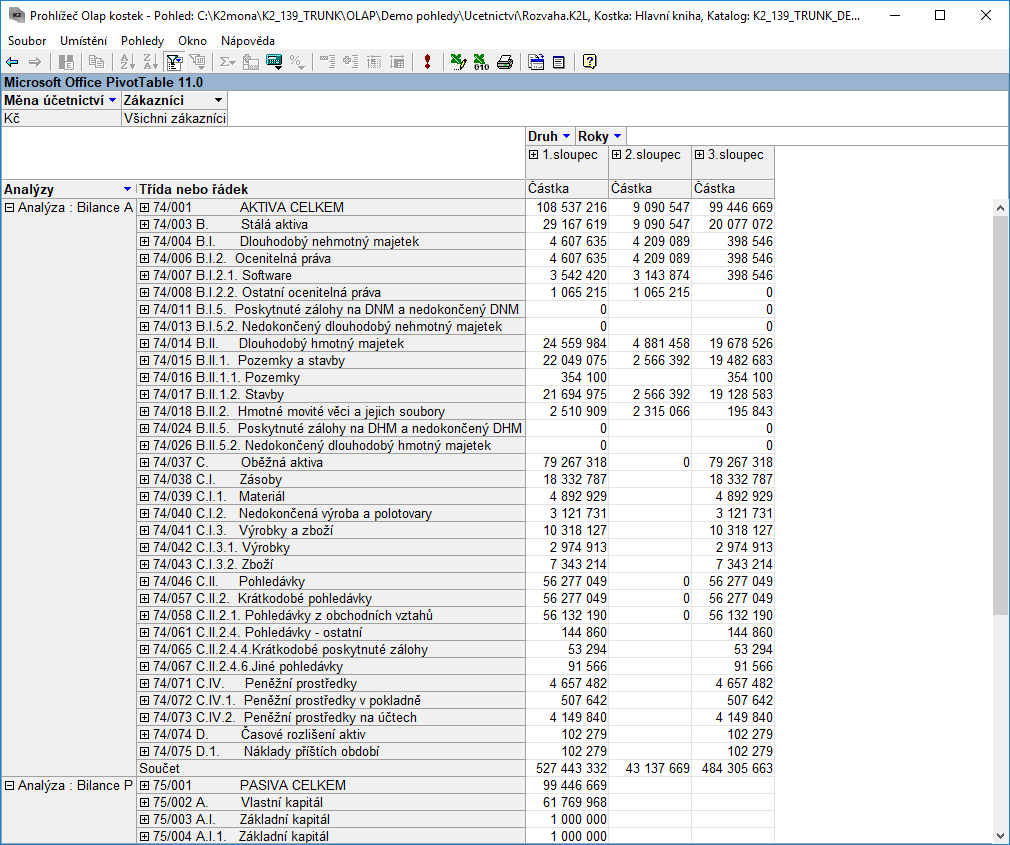1010x845 pixels.
Task: Click the help question mark icon
Action: [589, 62]
